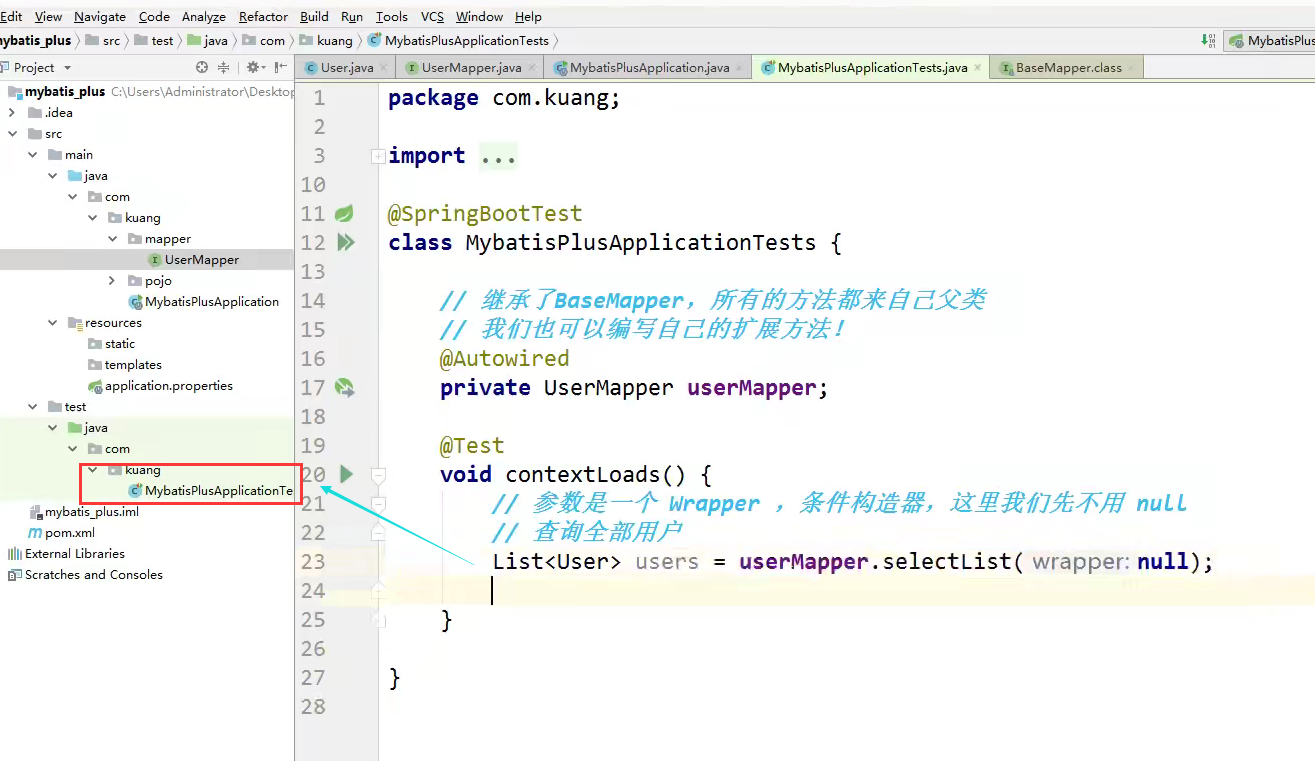Open the Tools menu

pyautogui.click(x=391, y=16)
